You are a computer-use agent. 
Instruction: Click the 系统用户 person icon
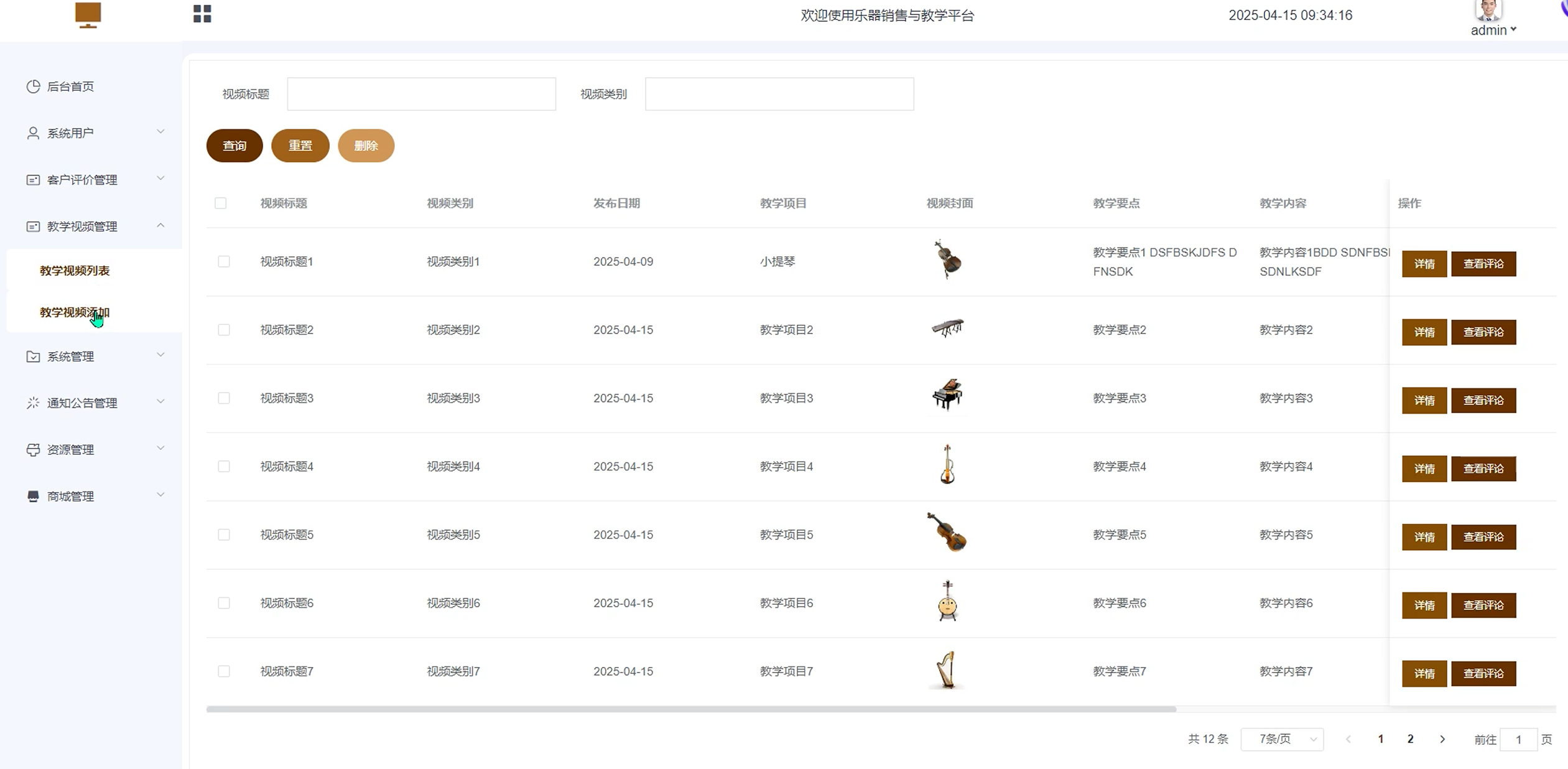point(33,133)
